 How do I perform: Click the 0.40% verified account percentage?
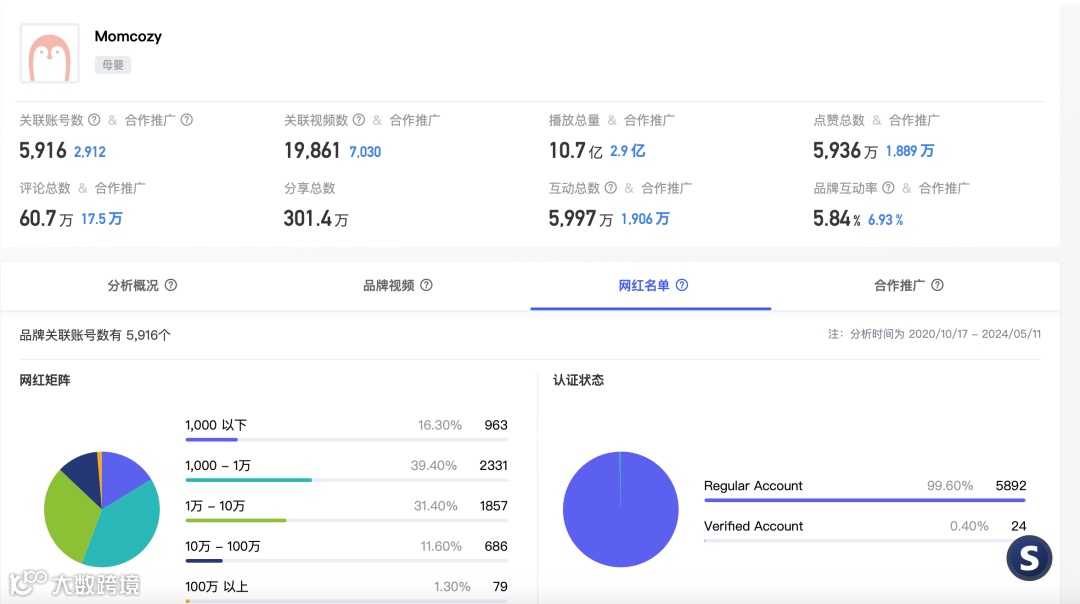coord(969,526)
